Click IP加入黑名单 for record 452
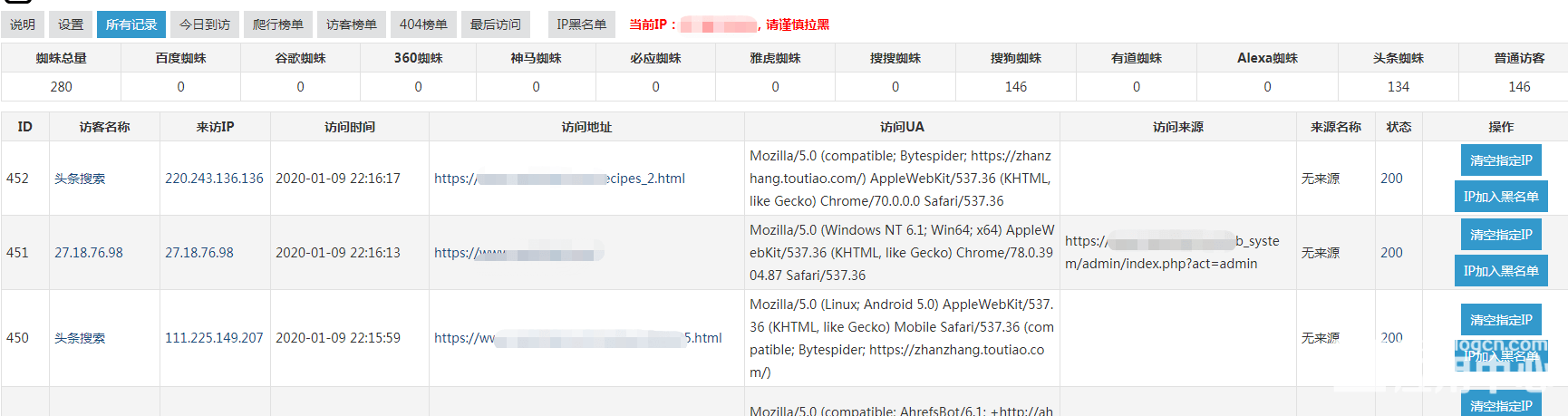 1501,197
